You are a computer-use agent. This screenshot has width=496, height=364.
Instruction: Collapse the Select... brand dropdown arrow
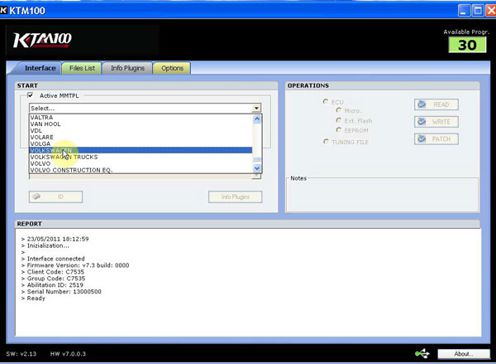point(256,108)
